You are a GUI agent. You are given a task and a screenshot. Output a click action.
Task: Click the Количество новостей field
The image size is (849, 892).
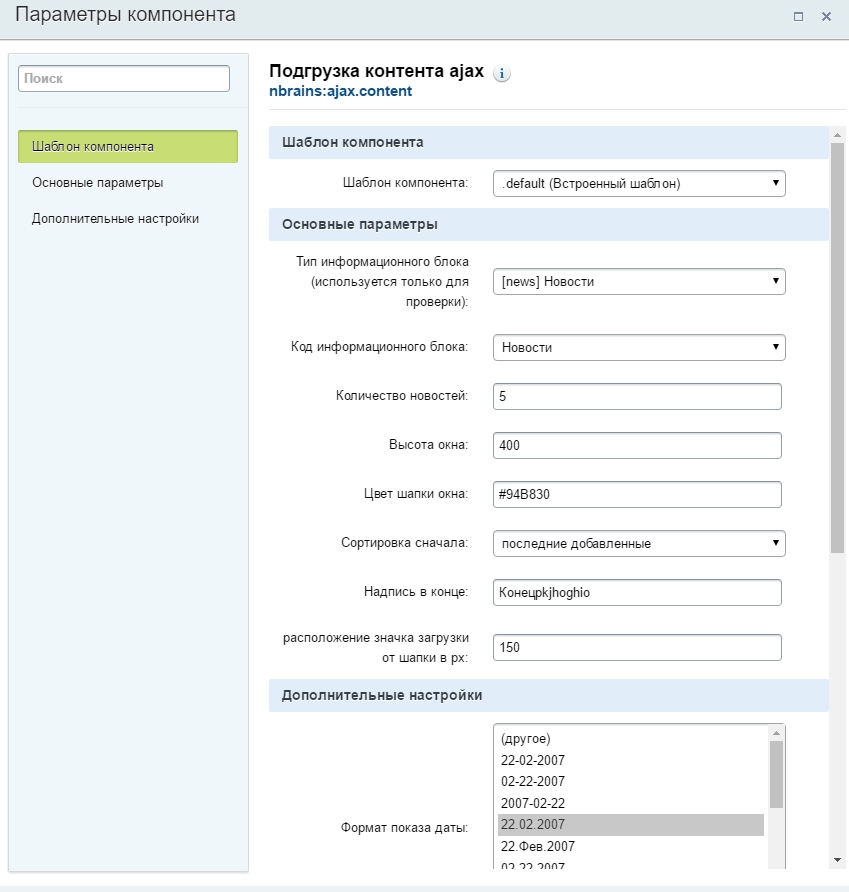[637, 397]
